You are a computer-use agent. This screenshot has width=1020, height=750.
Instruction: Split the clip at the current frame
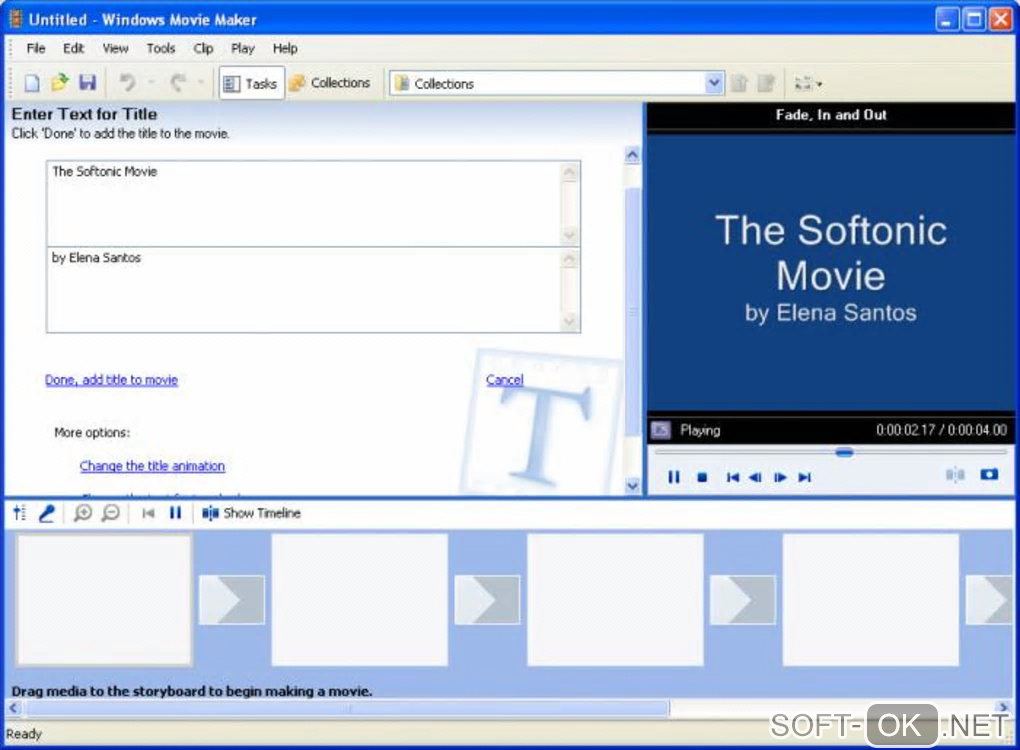click(955, 475)
